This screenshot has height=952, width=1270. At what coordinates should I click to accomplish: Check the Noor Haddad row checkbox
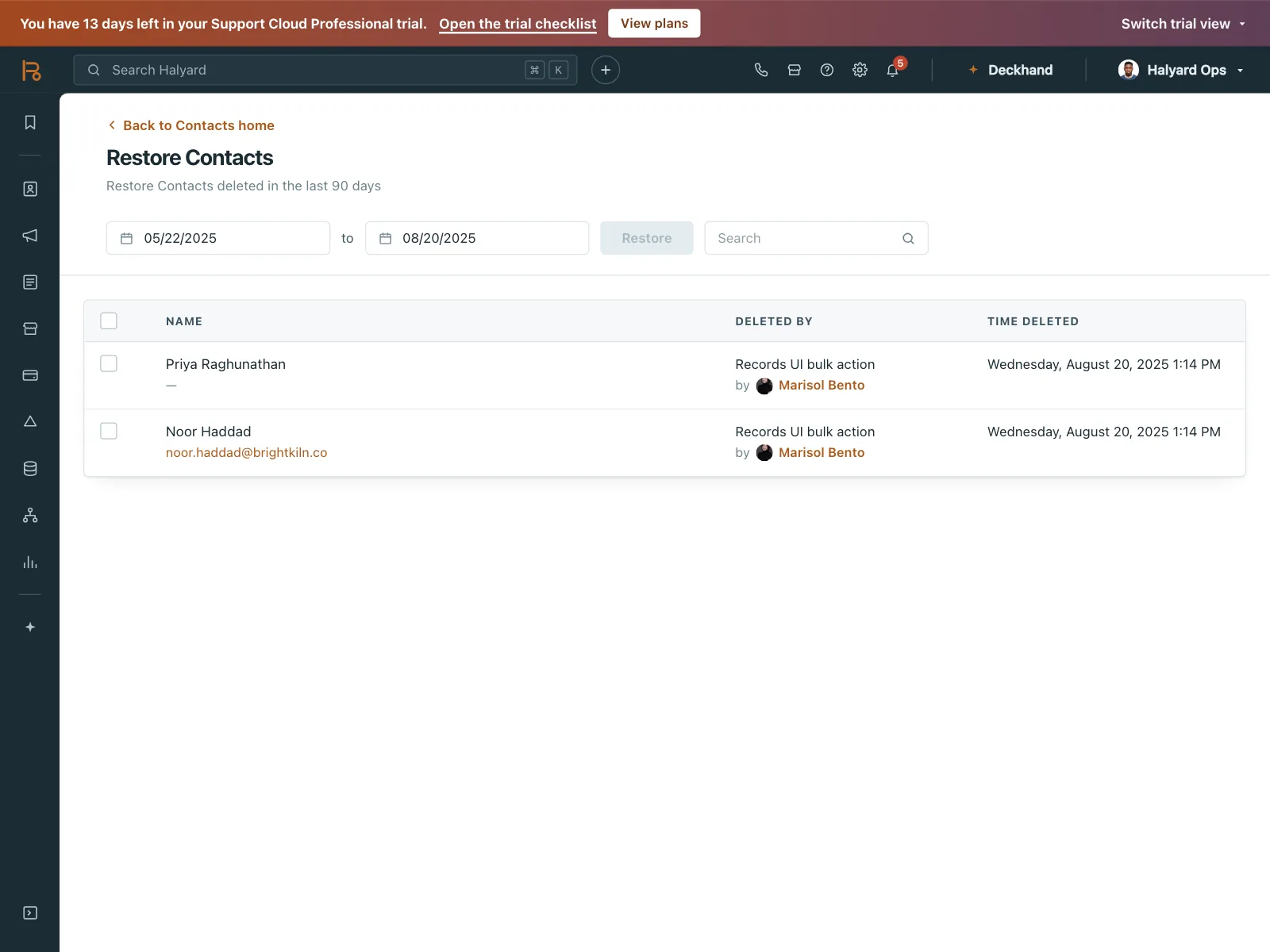tap(109, 431)
